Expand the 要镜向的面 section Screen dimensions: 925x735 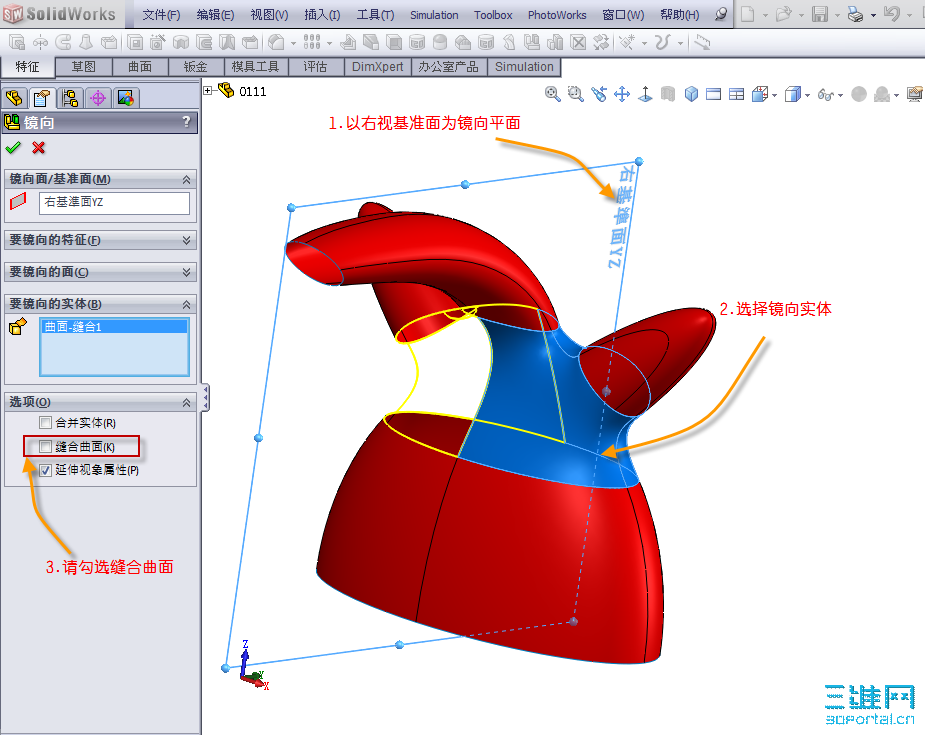pos(100,272)
